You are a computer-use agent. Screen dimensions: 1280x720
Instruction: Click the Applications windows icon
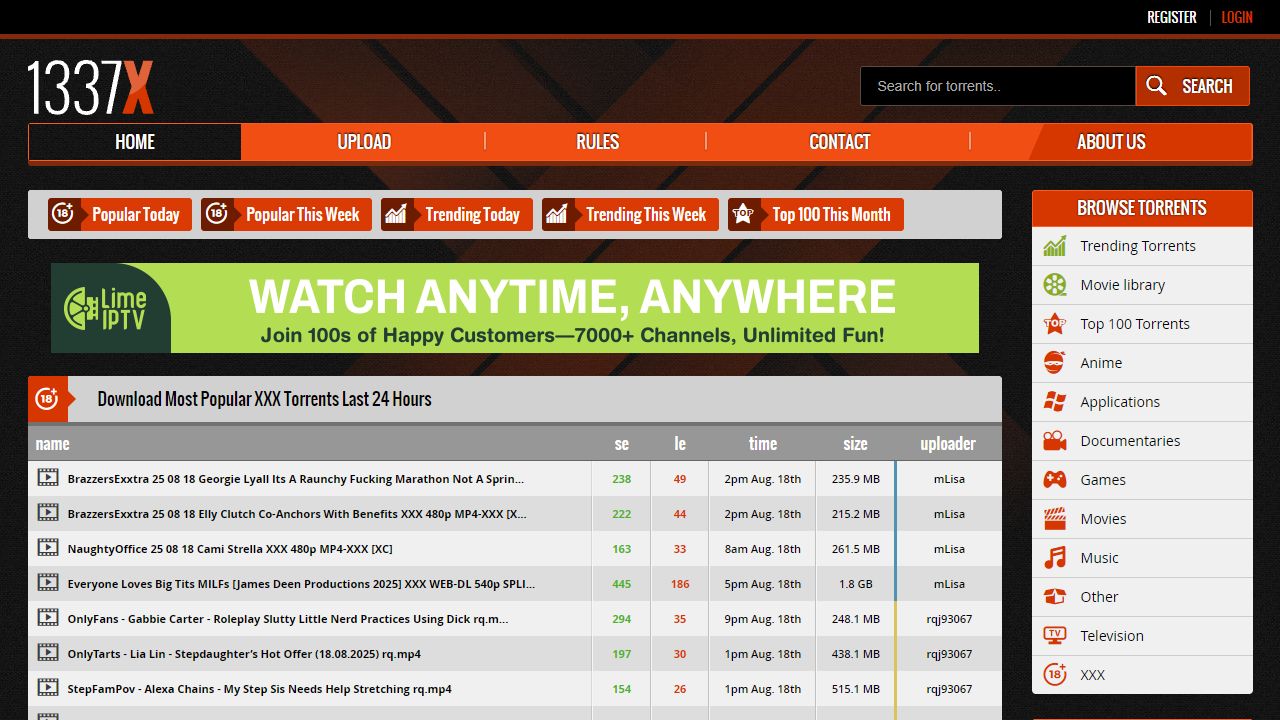[x=1055, y=402]
